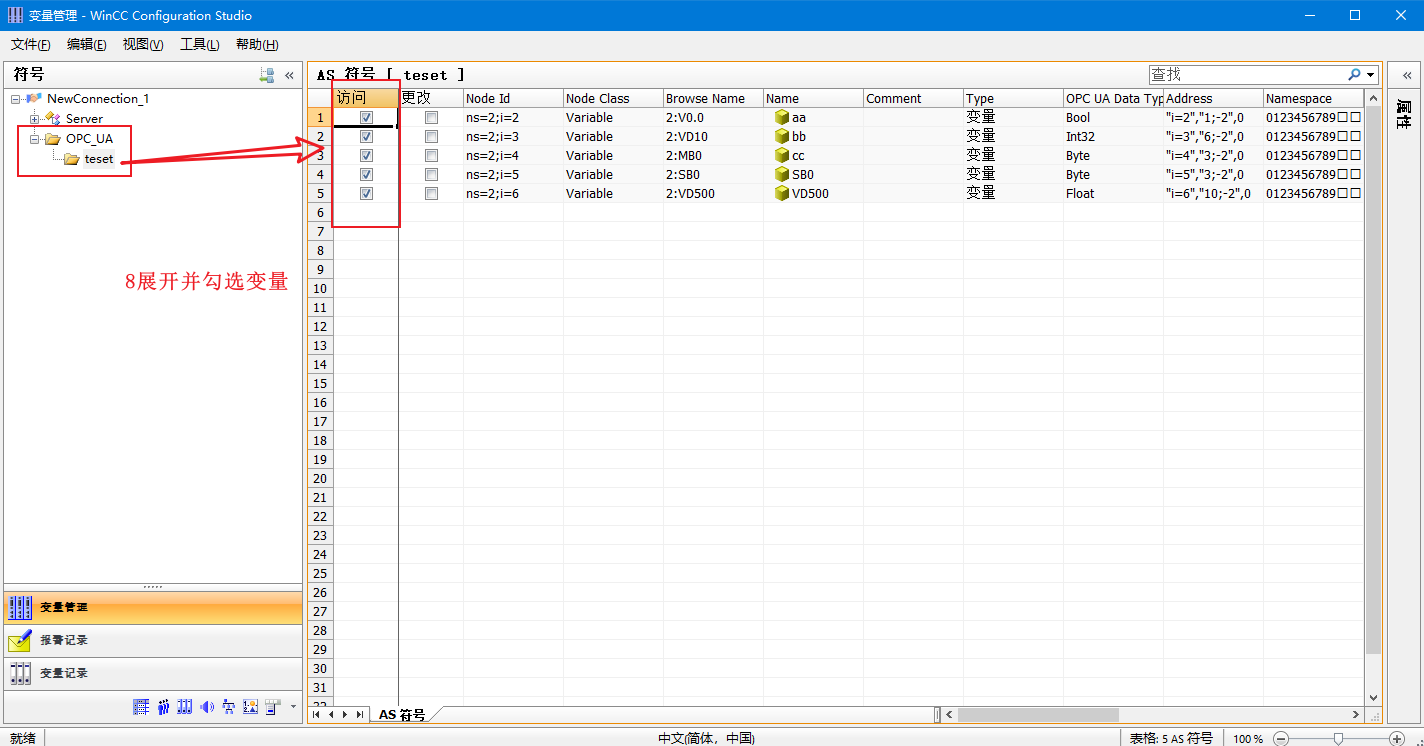This screenshot has width=1424, height=746.
Task: Click the yellow cube icon next to SB0
Action: [782, 175]
